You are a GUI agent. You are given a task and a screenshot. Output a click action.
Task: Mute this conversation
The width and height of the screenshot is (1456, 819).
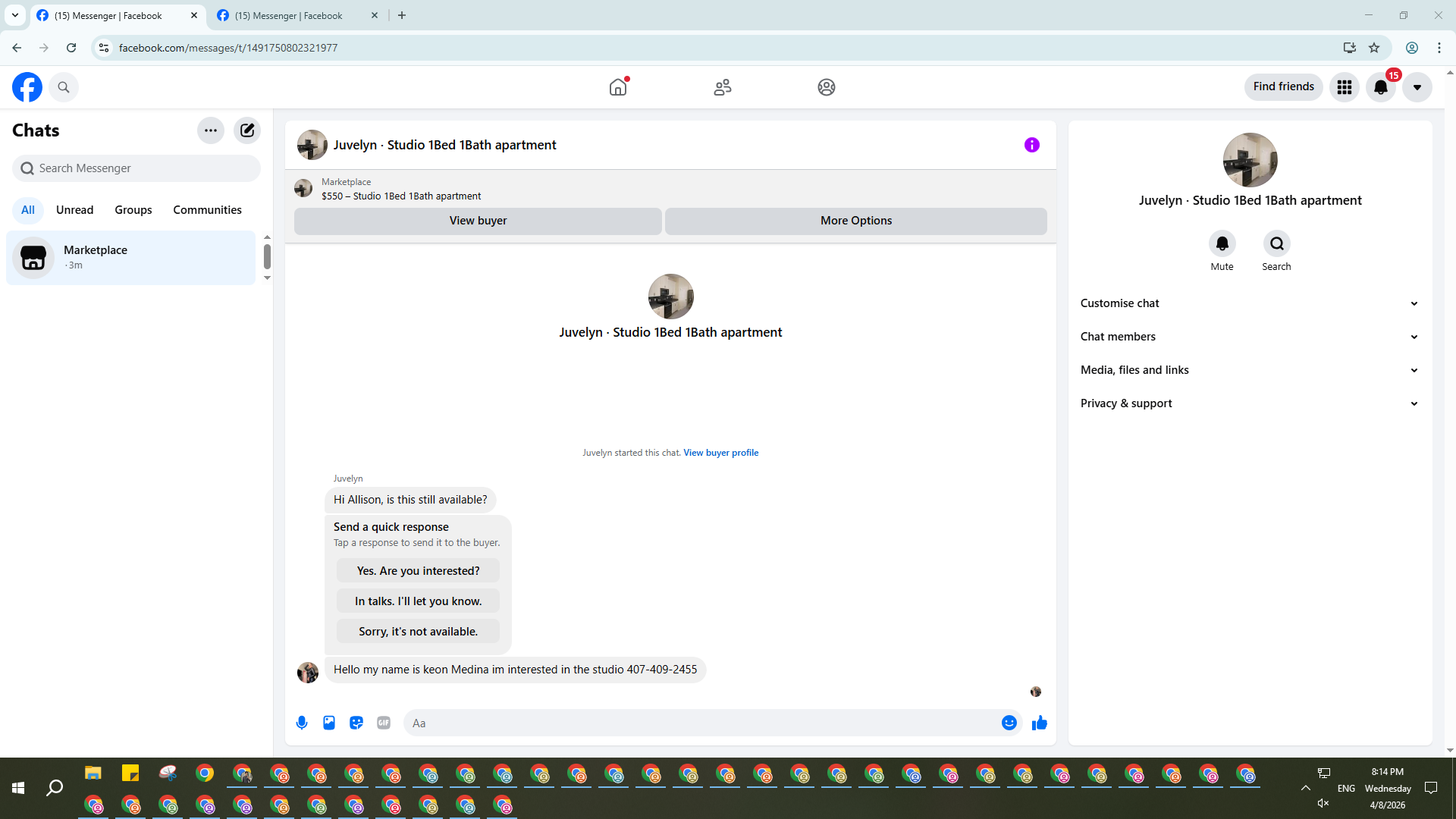1222,244
